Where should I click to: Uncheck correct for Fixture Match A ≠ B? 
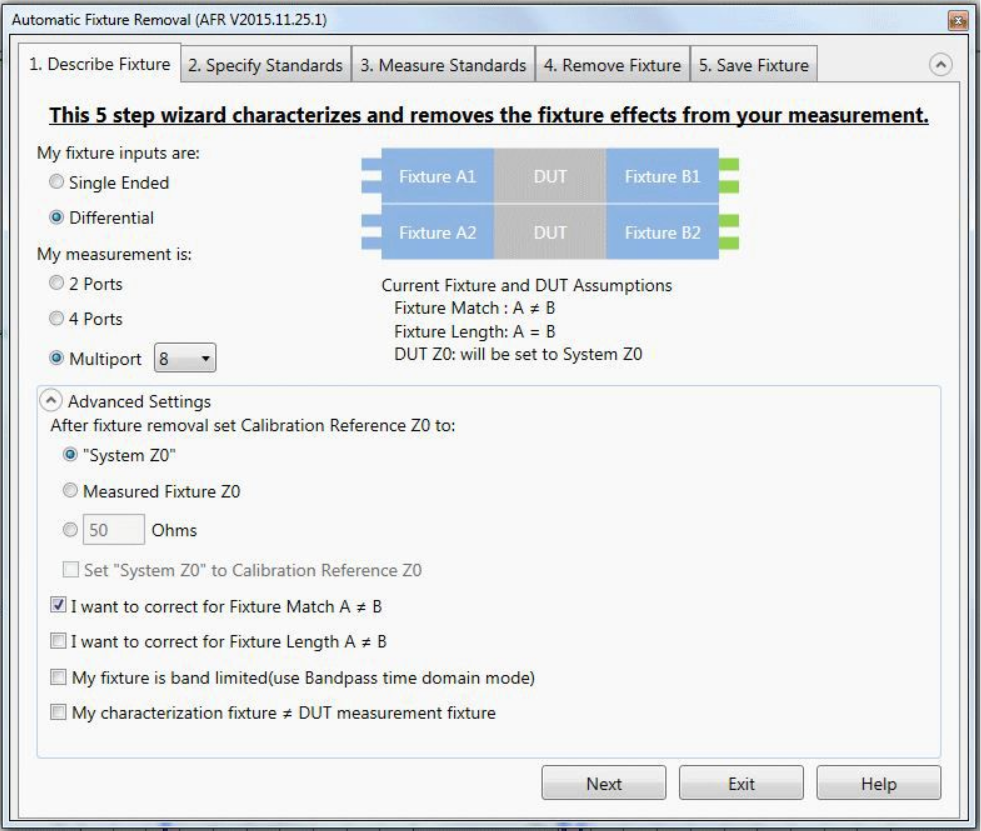tap(58, 604)
